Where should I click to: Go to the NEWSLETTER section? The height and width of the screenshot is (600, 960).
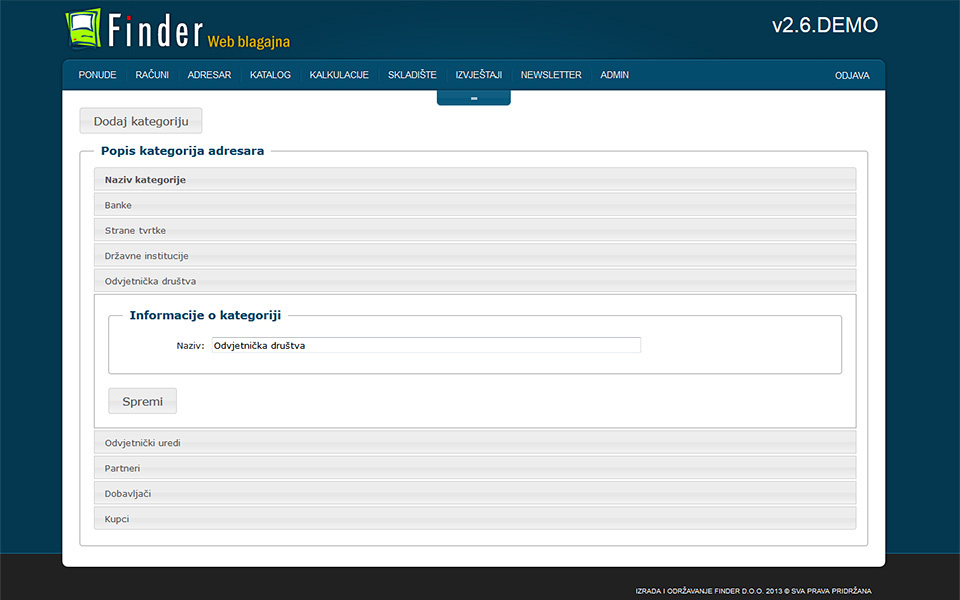(550, 75)
